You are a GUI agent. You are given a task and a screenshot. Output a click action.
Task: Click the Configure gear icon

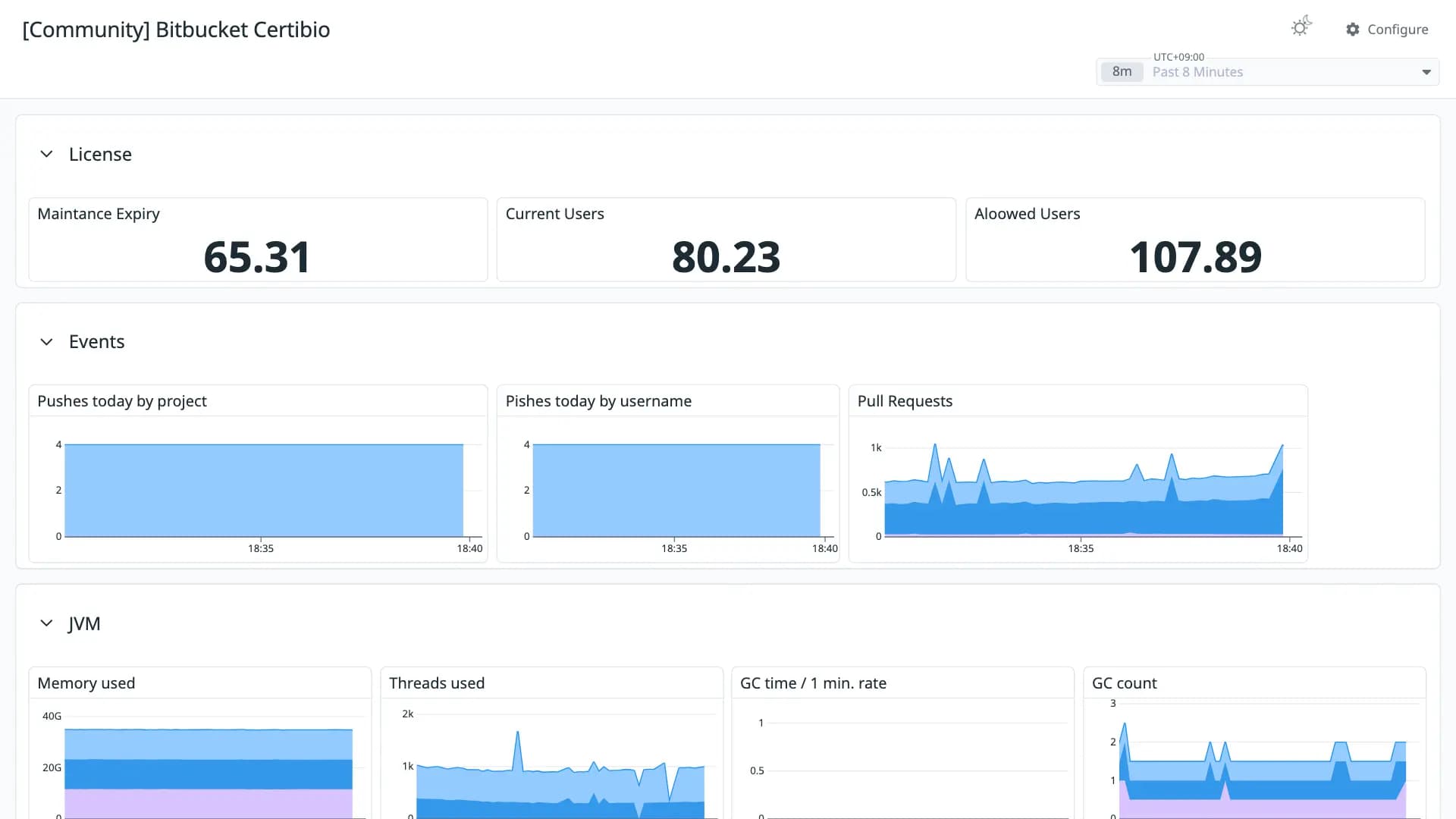coord(1353,30)
